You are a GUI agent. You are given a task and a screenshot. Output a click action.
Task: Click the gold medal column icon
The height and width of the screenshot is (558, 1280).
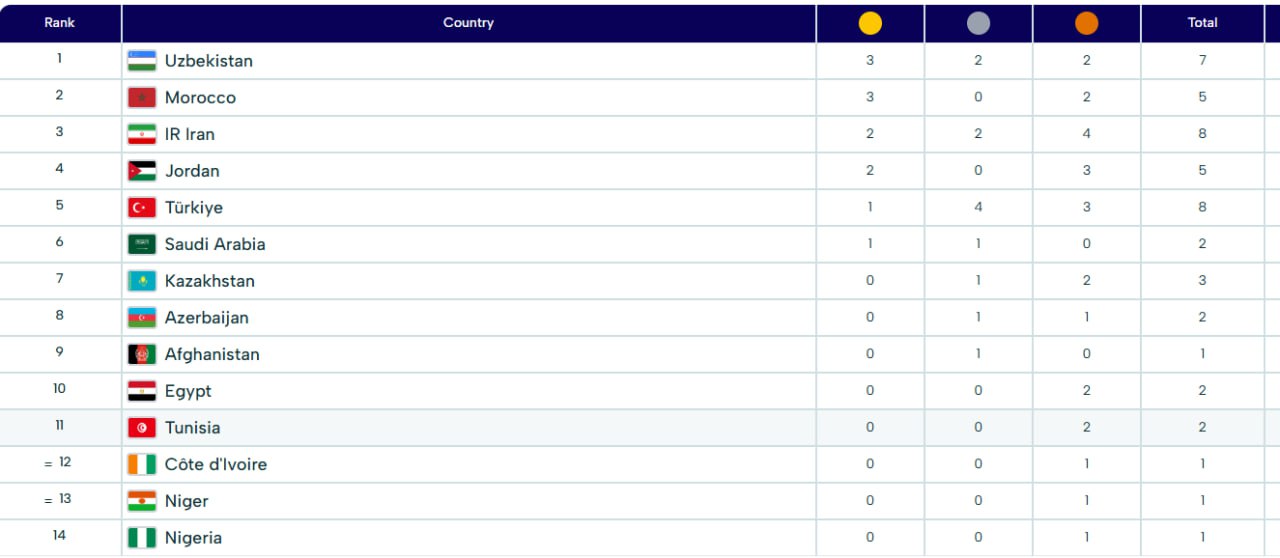[870, 23]
